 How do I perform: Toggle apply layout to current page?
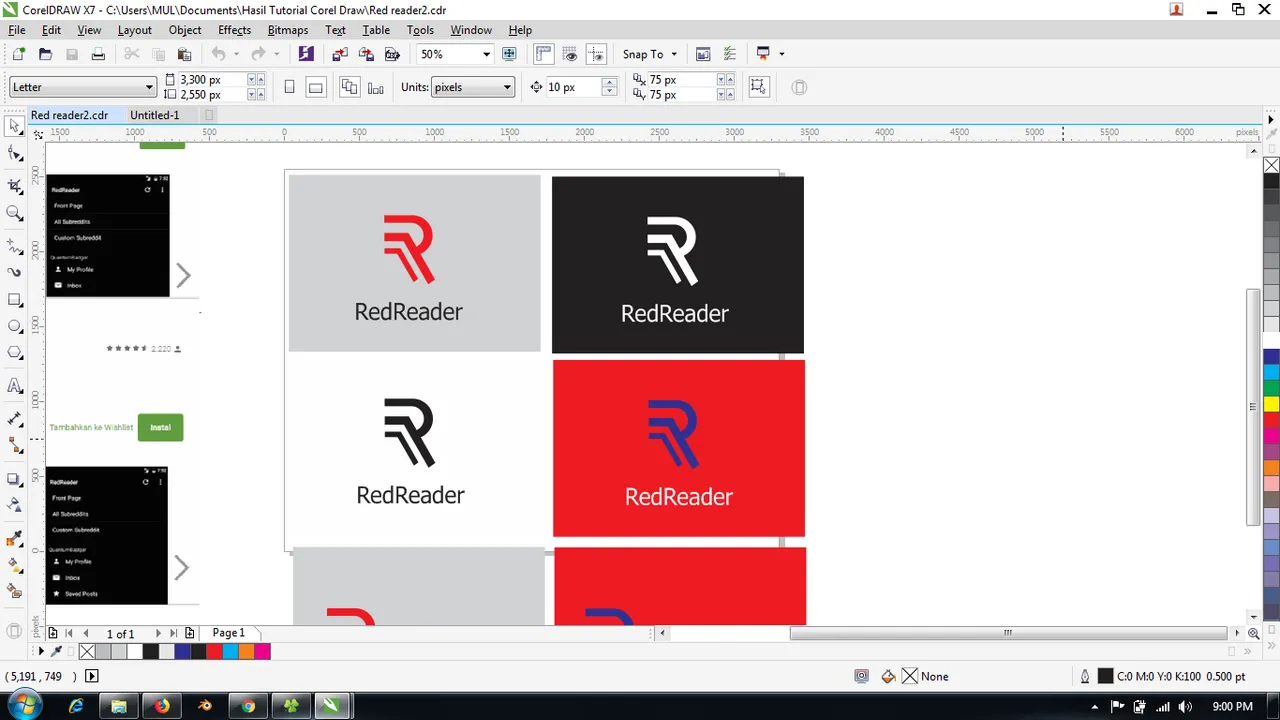point(375,87)
